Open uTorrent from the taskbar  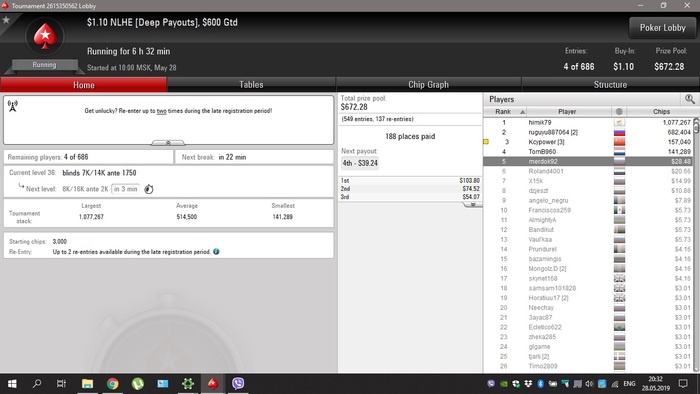pyautogui.click(x=138, y=384)
